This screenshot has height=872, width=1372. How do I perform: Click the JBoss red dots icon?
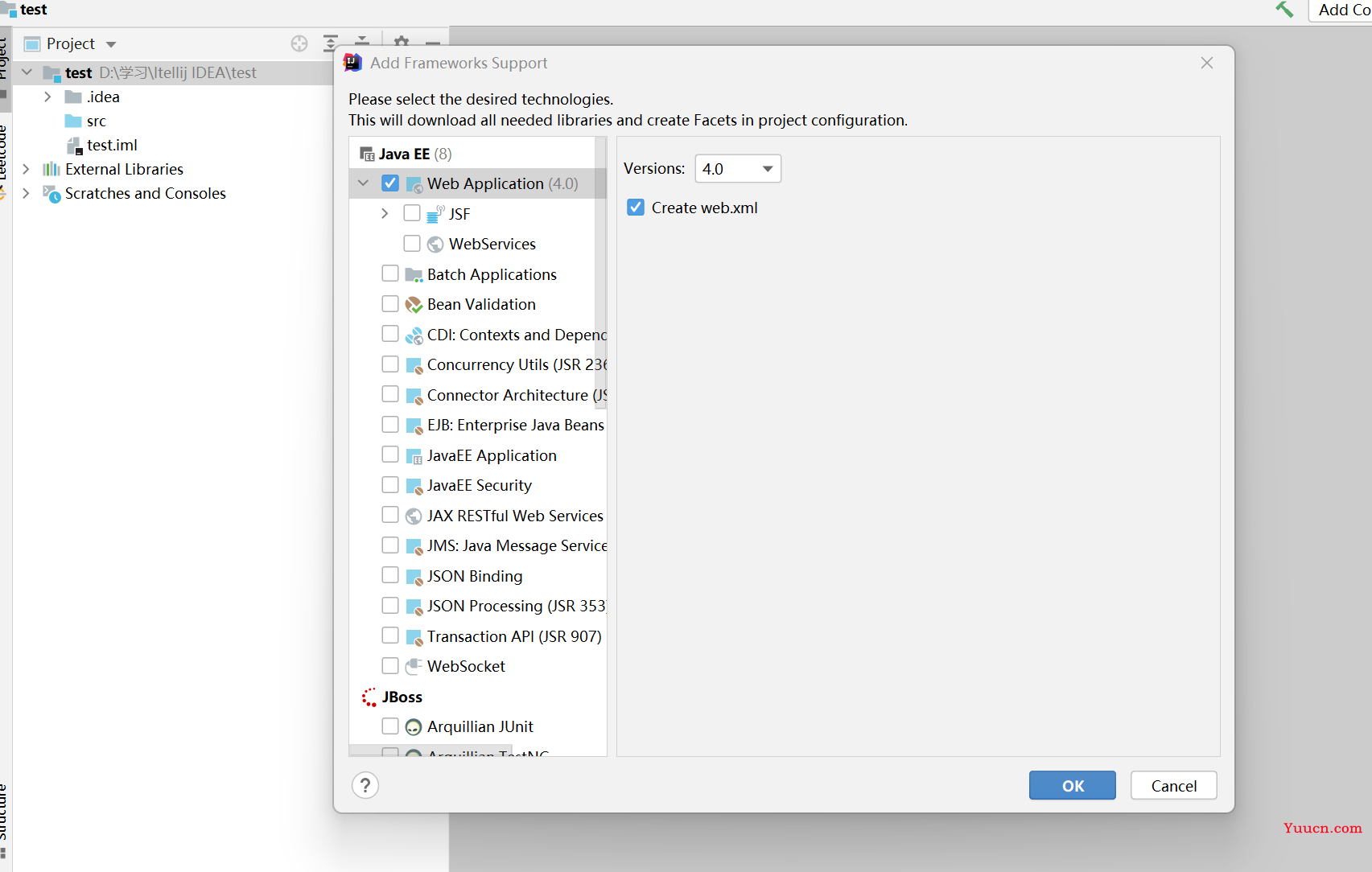coord(369,697)
